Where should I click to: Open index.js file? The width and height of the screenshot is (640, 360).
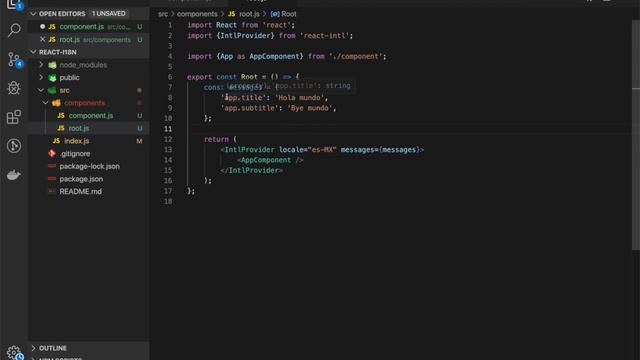coord(76,141)
